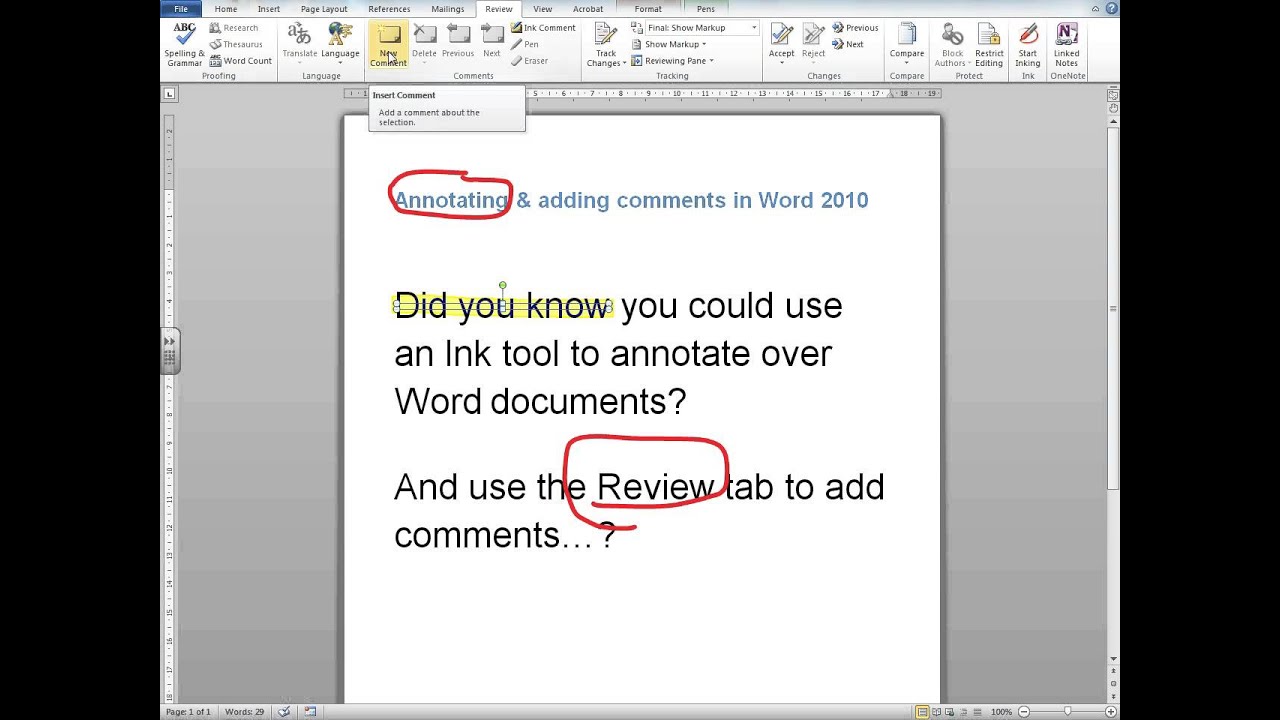Click the zoom slider handle
This screenshot has height=720, width=1280.
[x=1068, y=712]
